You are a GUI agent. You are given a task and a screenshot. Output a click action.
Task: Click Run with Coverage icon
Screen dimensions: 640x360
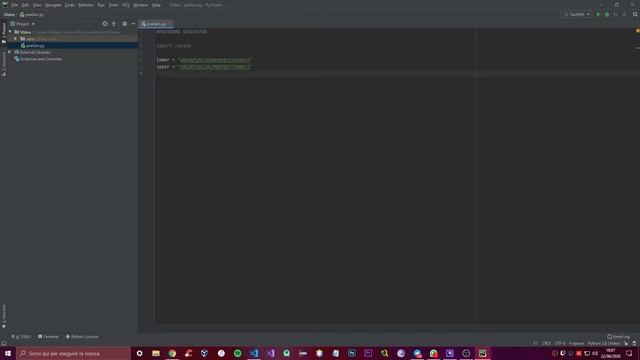pos(616,14)
